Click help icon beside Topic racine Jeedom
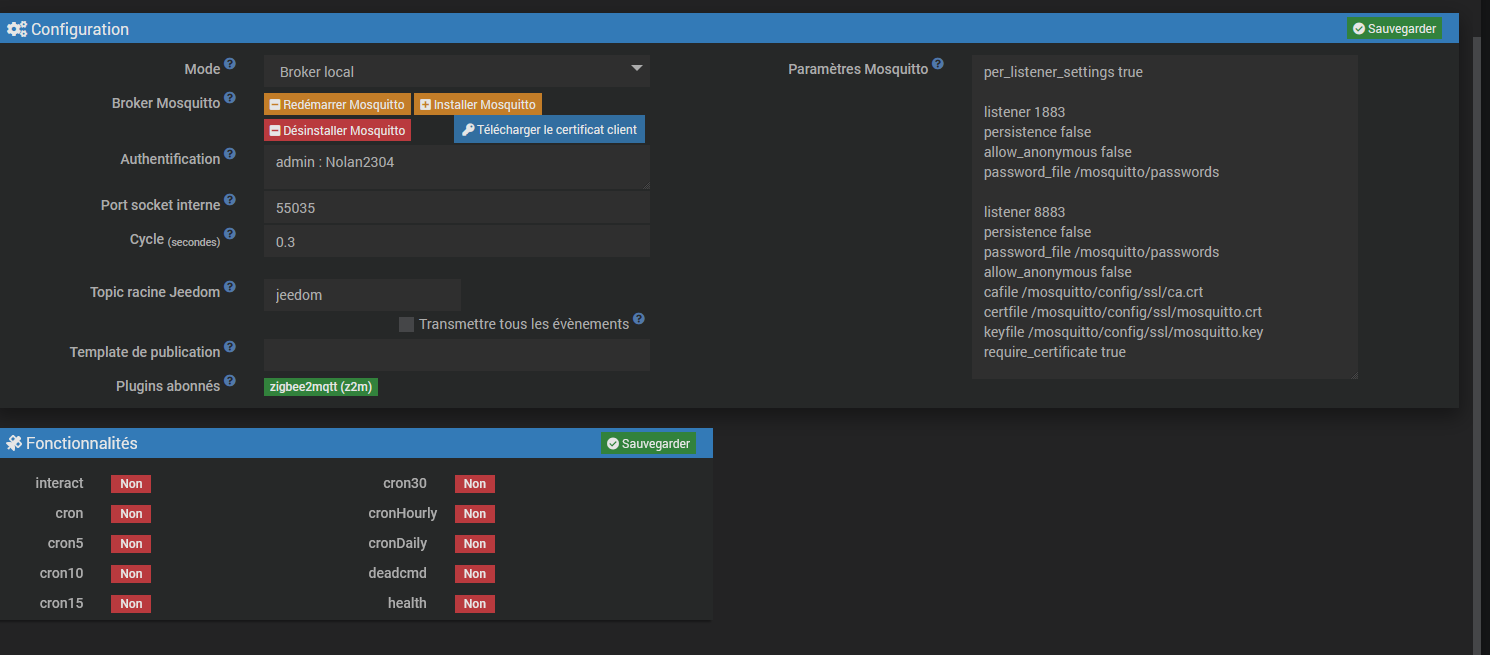The image size is (1490, 655). point(230,287)
